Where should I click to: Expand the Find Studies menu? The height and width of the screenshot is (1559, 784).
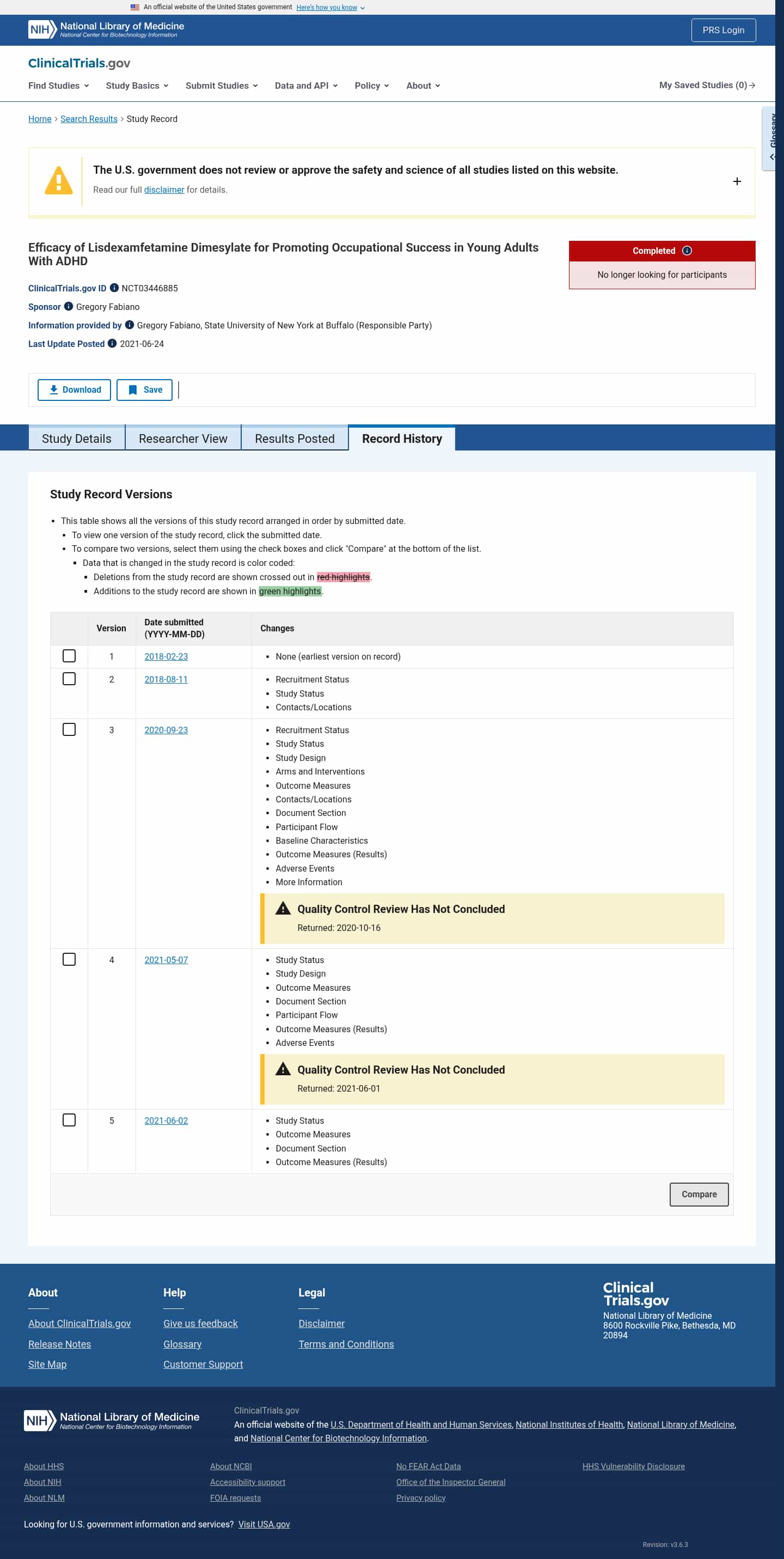(x=59, y=86)
